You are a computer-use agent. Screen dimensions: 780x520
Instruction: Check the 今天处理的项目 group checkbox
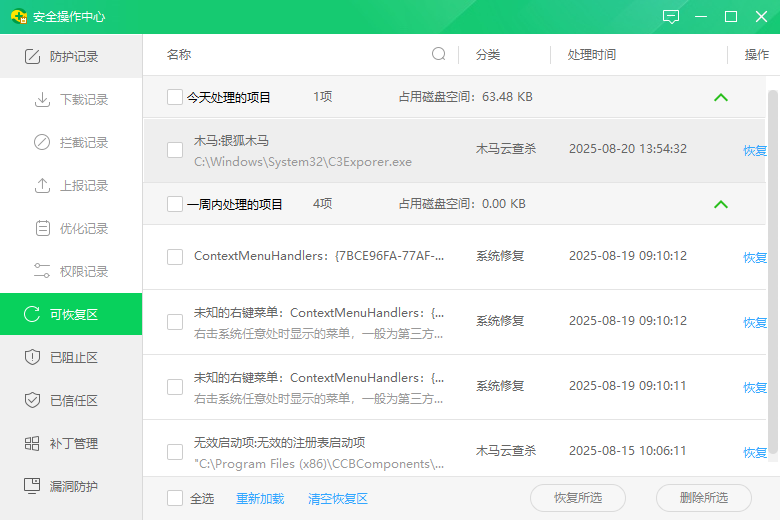pyautogui.click(x=175, y=97)
